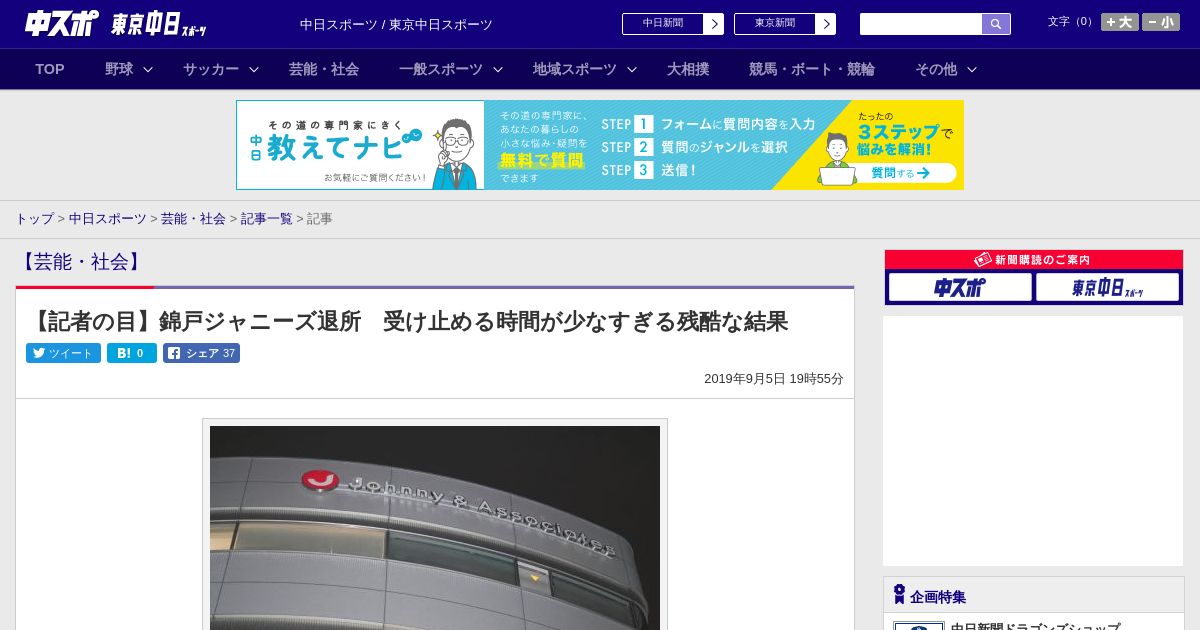Expand その他 dropdown chevron
Image resolution: width=1200 pixels, height=630 pixels.
(972, 69)
